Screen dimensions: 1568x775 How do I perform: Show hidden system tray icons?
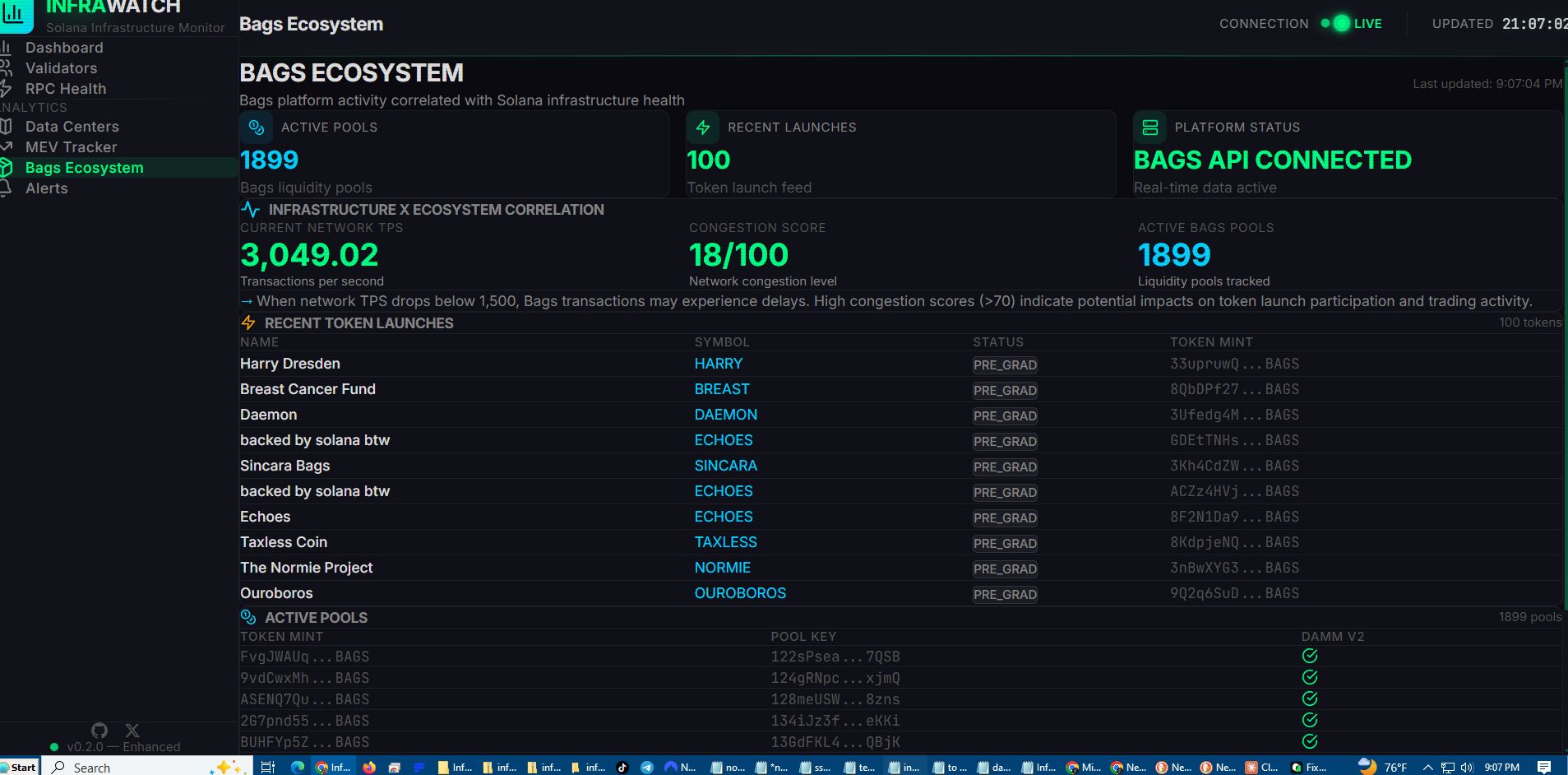click(1427, 767)
